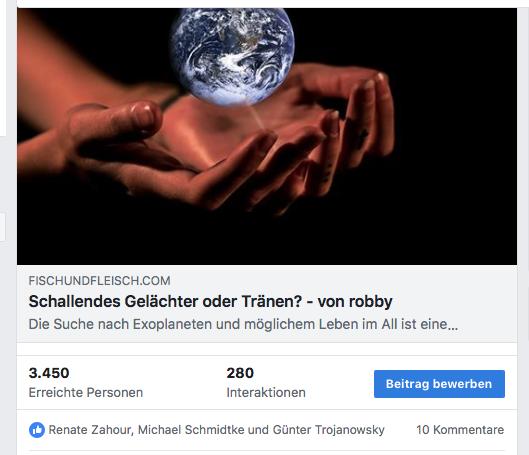Image resolution: width=529 pixels, height=455 pixels.
Task: Open the headline Schallendes Gelächter oder Tränen?
Action: pos(165,301)
